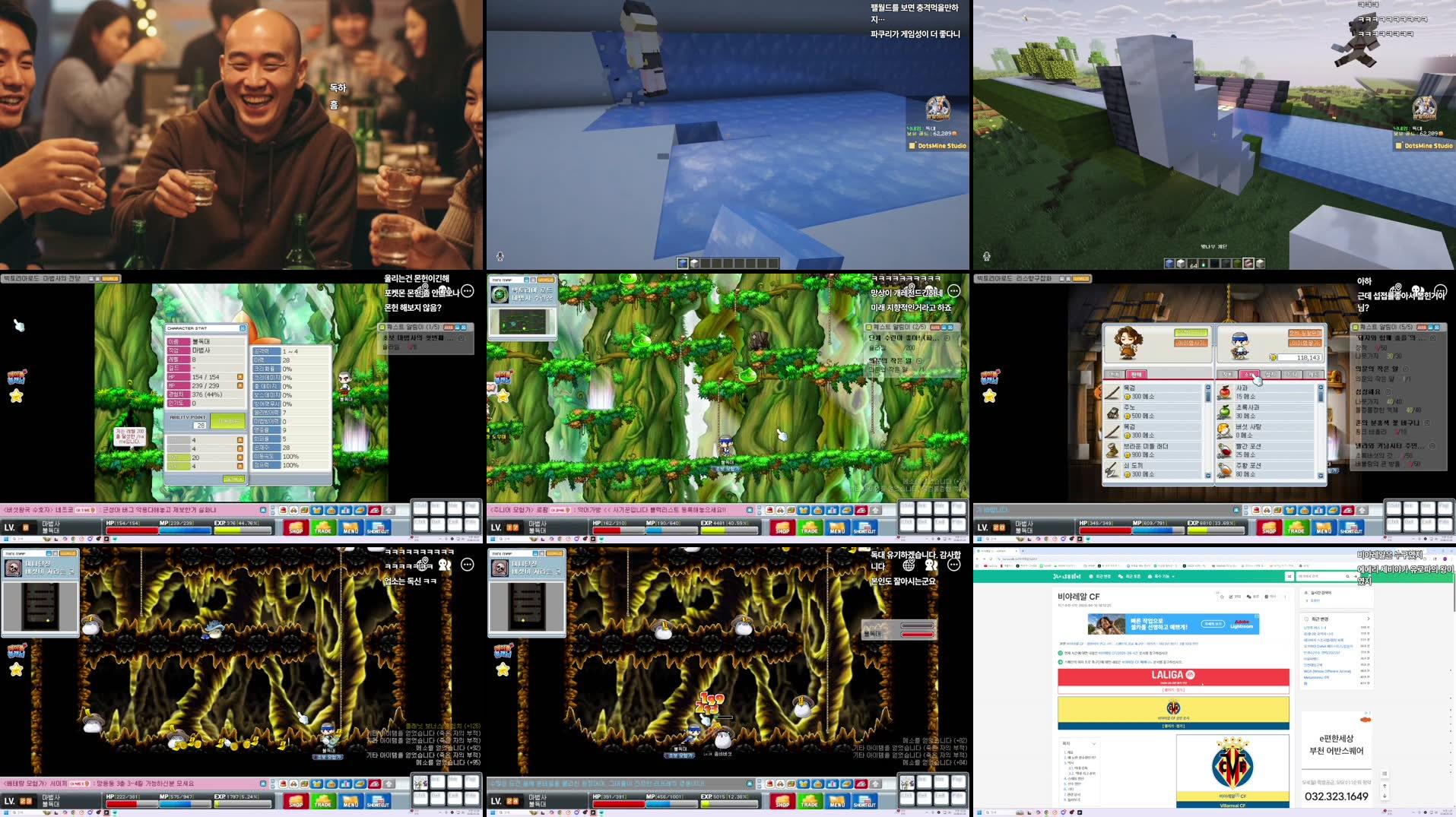Raise HP with the arrow beside 154 / 154
This screenshot has width=1456, height=817.
pos(240,377)
